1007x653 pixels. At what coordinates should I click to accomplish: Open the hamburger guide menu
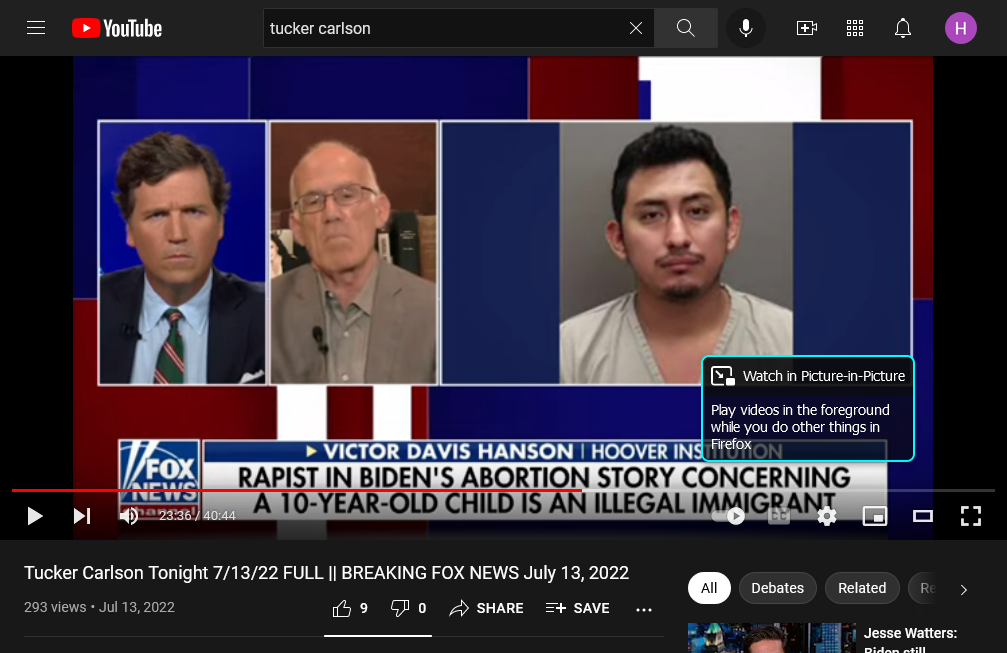pos(36,28)
